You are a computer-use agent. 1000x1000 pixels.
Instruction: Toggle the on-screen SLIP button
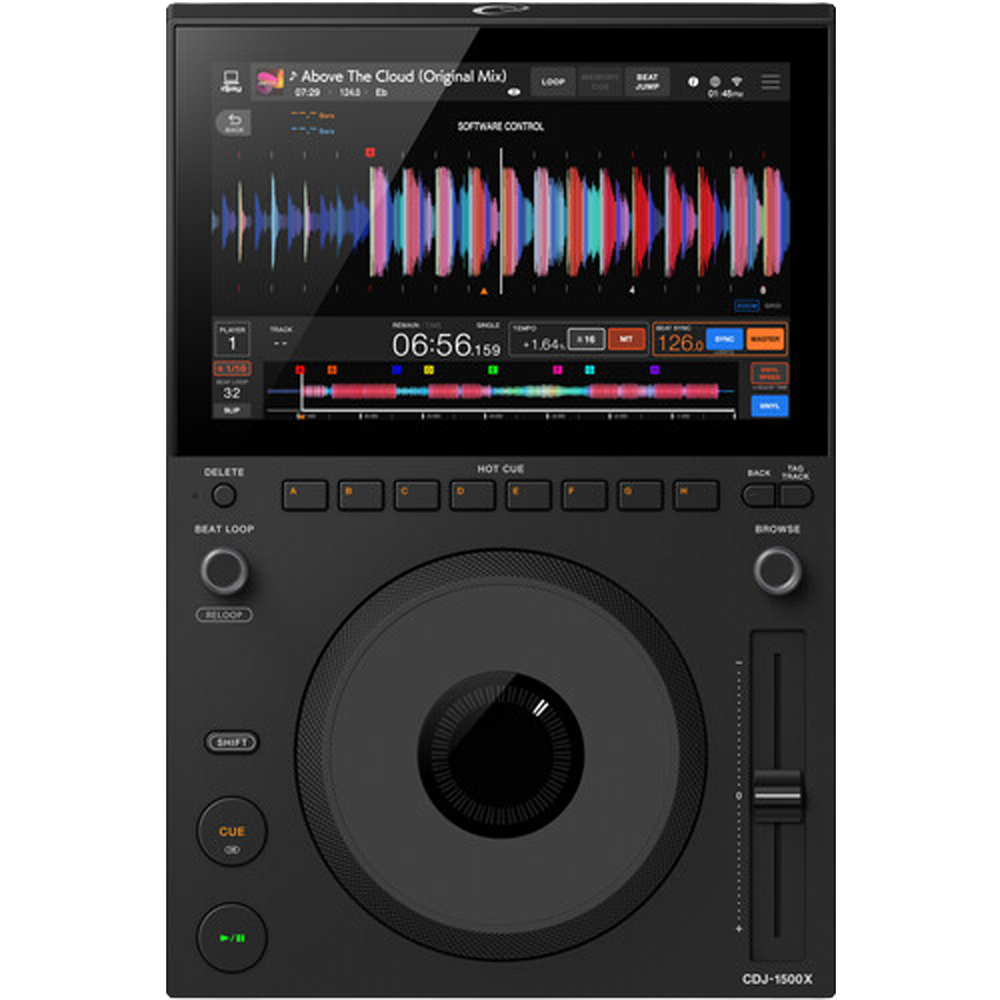232,410
